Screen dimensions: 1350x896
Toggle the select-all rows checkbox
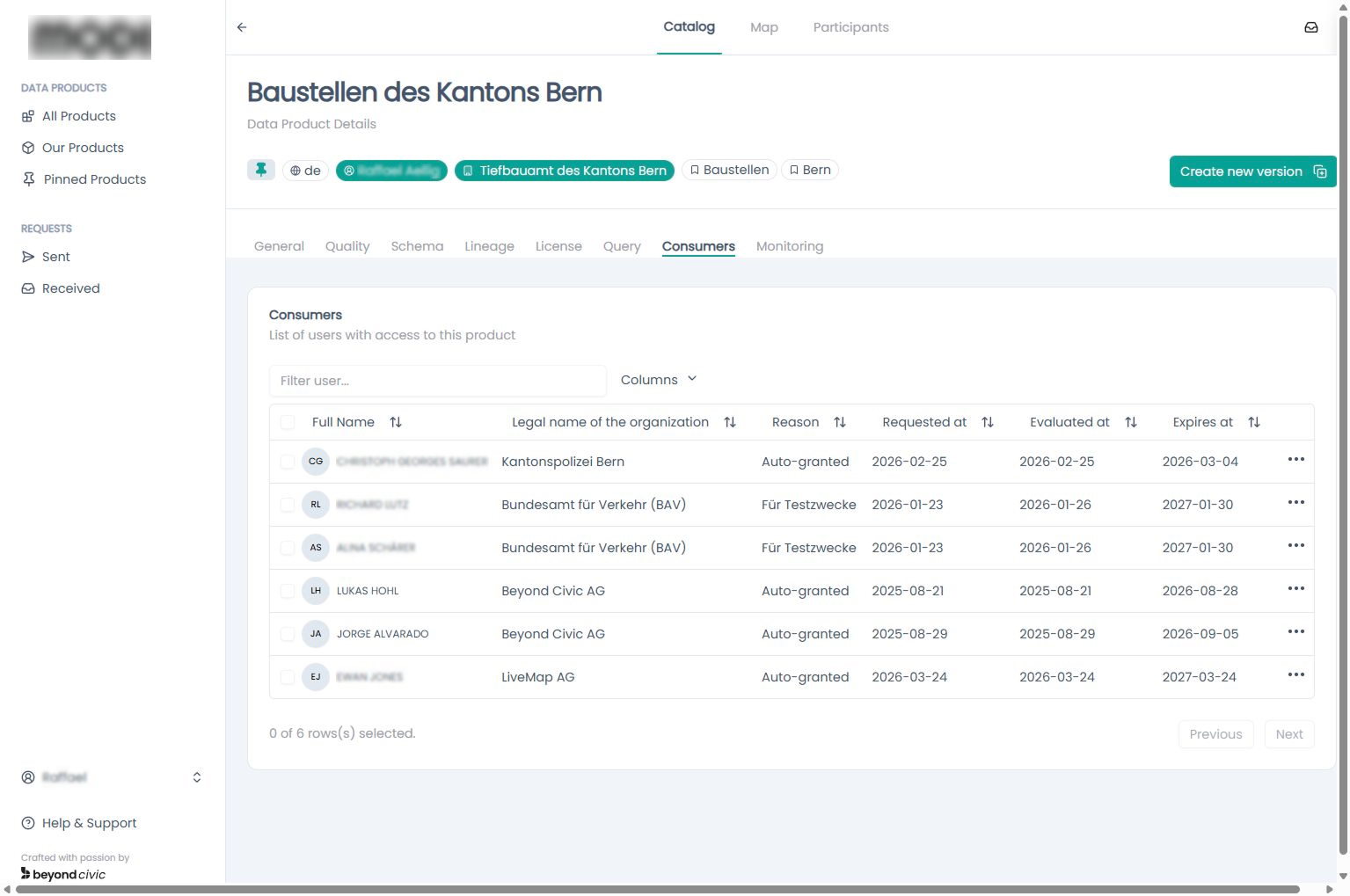(x=288, y=422)
